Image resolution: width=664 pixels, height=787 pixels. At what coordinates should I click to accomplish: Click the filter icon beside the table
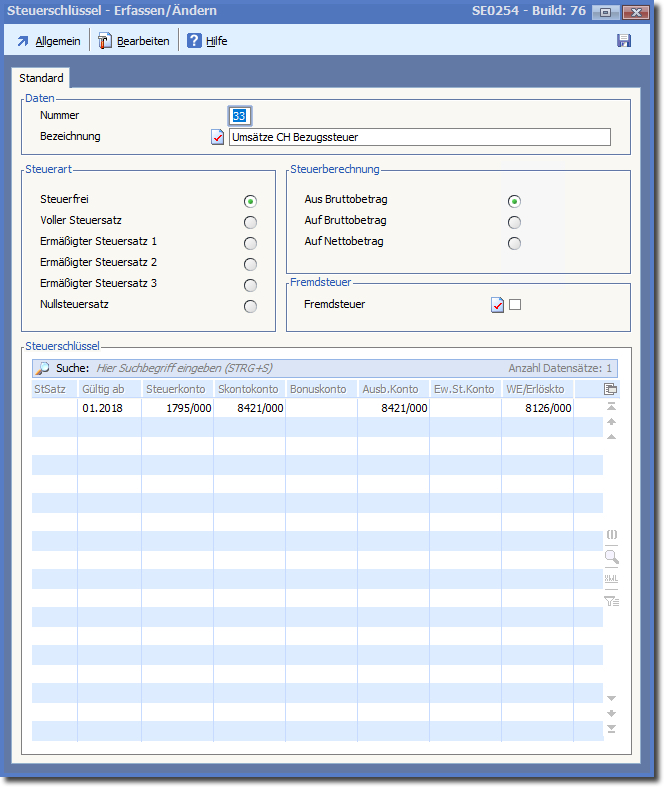pos(611,601)
